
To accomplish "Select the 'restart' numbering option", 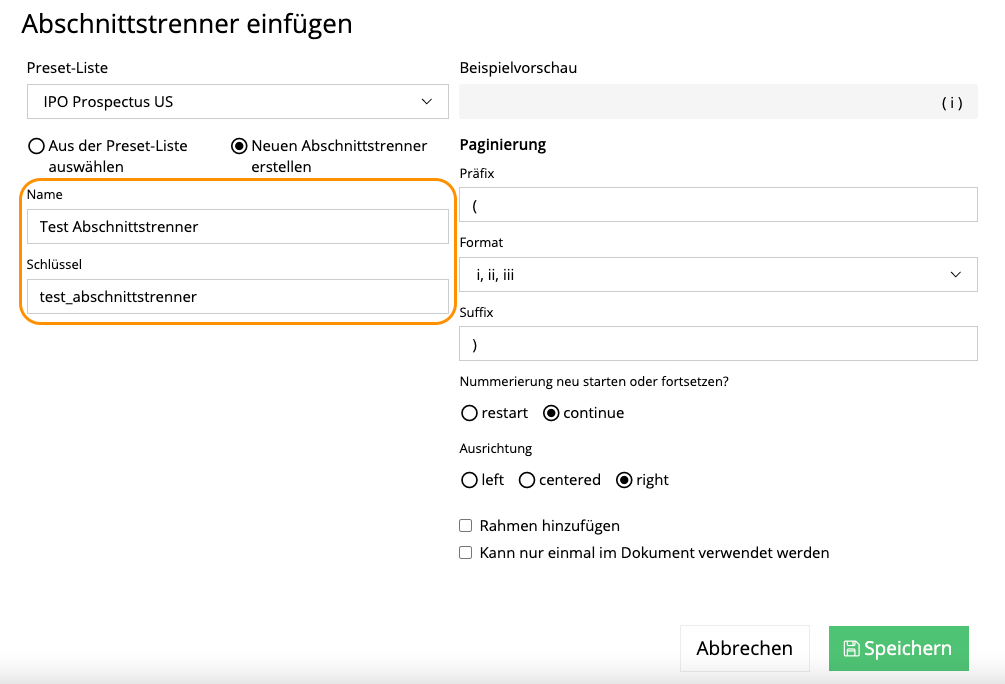I will click(x=469, y=413).
